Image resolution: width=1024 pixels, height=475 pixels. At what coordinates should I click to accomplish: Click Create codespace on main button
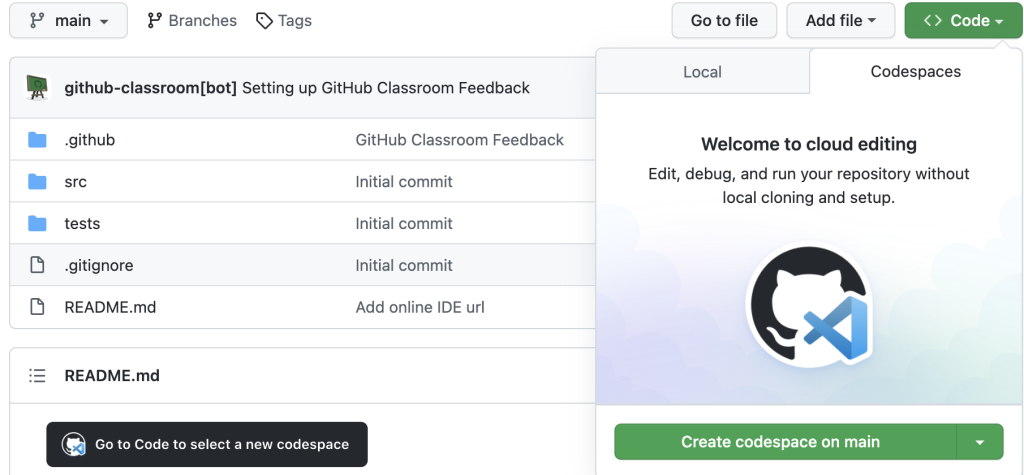tap(780, 442)
